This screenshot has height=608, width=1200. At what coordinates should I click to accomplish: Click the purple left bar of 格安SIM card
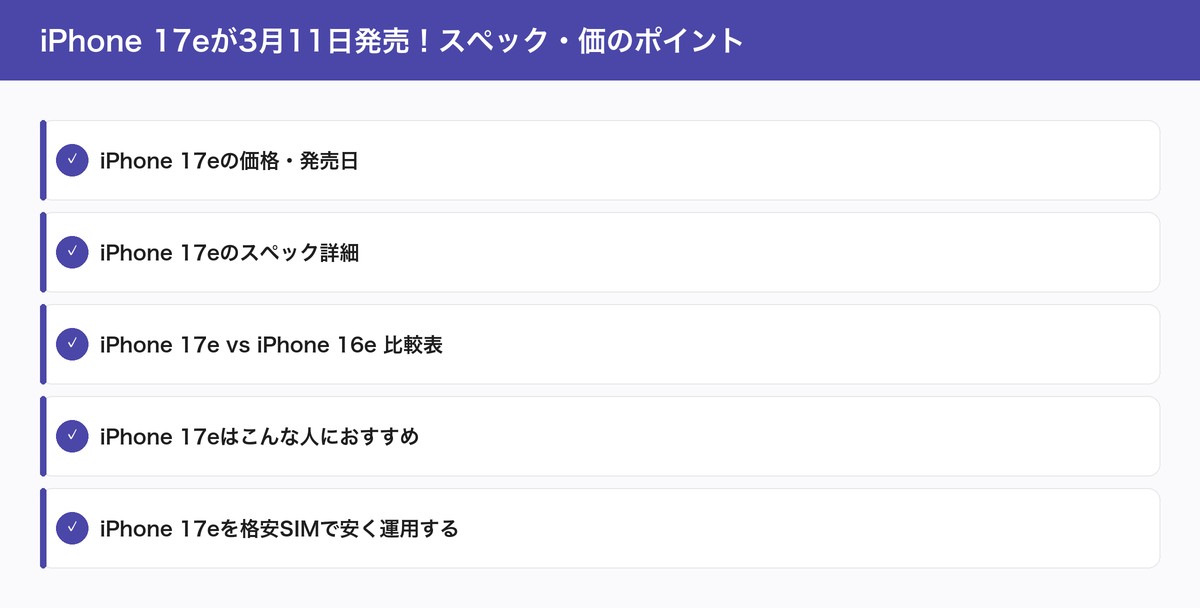click(43, 528)
